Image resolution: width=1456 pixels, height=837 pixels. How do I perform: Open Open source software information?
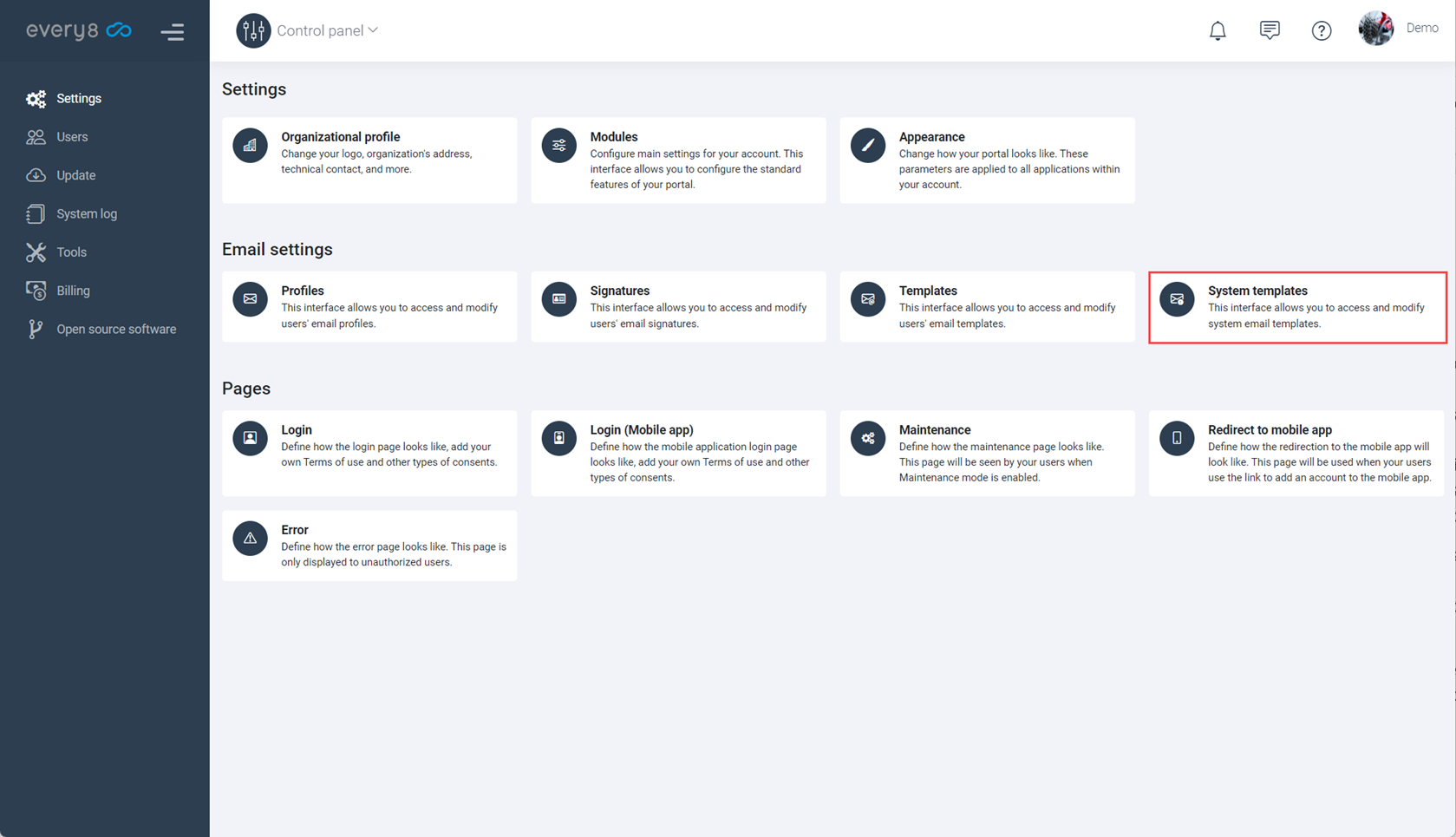pos(115,329)
